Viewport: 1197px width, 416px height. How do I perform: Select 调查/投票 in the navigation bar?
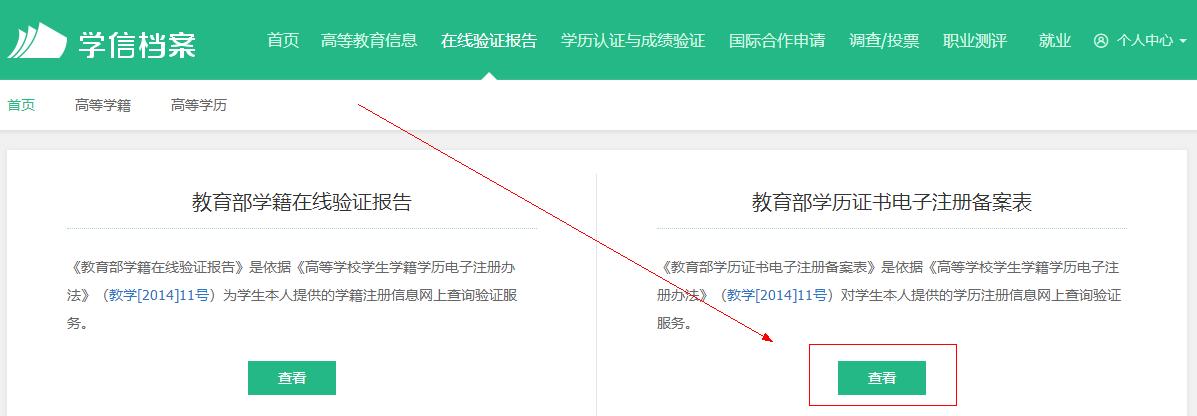883,41
